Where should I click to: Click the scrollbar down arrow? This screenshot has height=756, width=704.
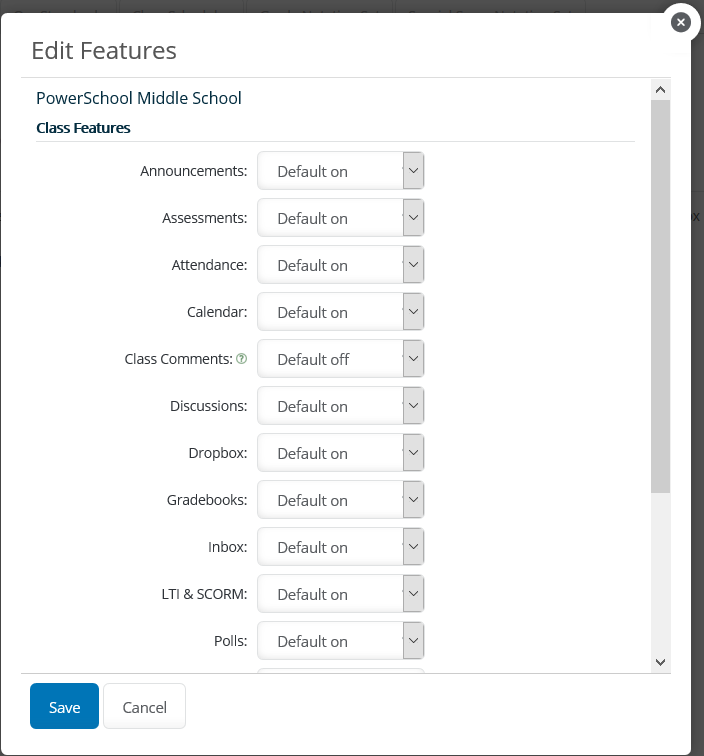click(661, 662)
